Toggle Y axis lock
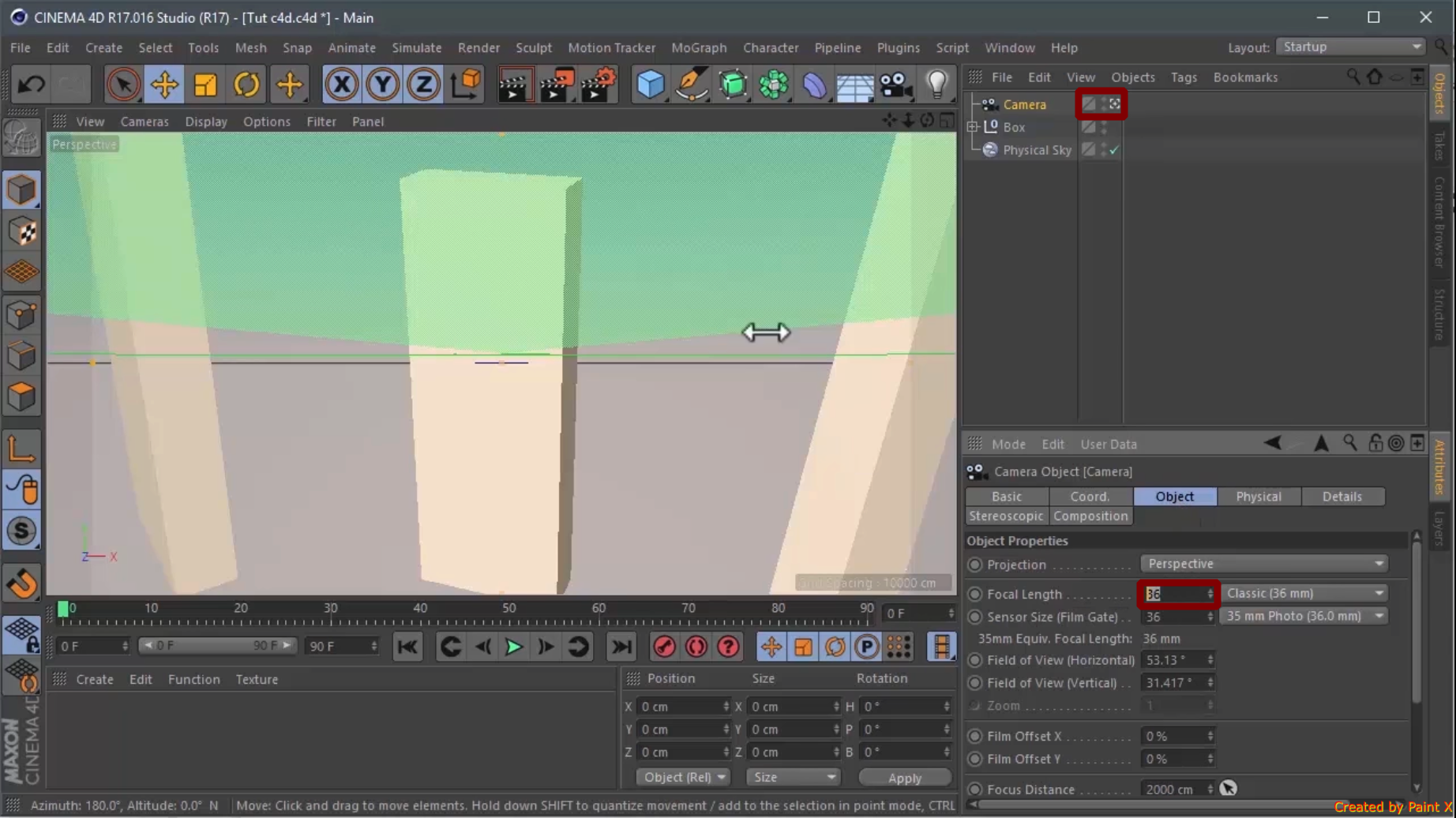This screenshot has height=818, width=1456. tap(382, 84)
